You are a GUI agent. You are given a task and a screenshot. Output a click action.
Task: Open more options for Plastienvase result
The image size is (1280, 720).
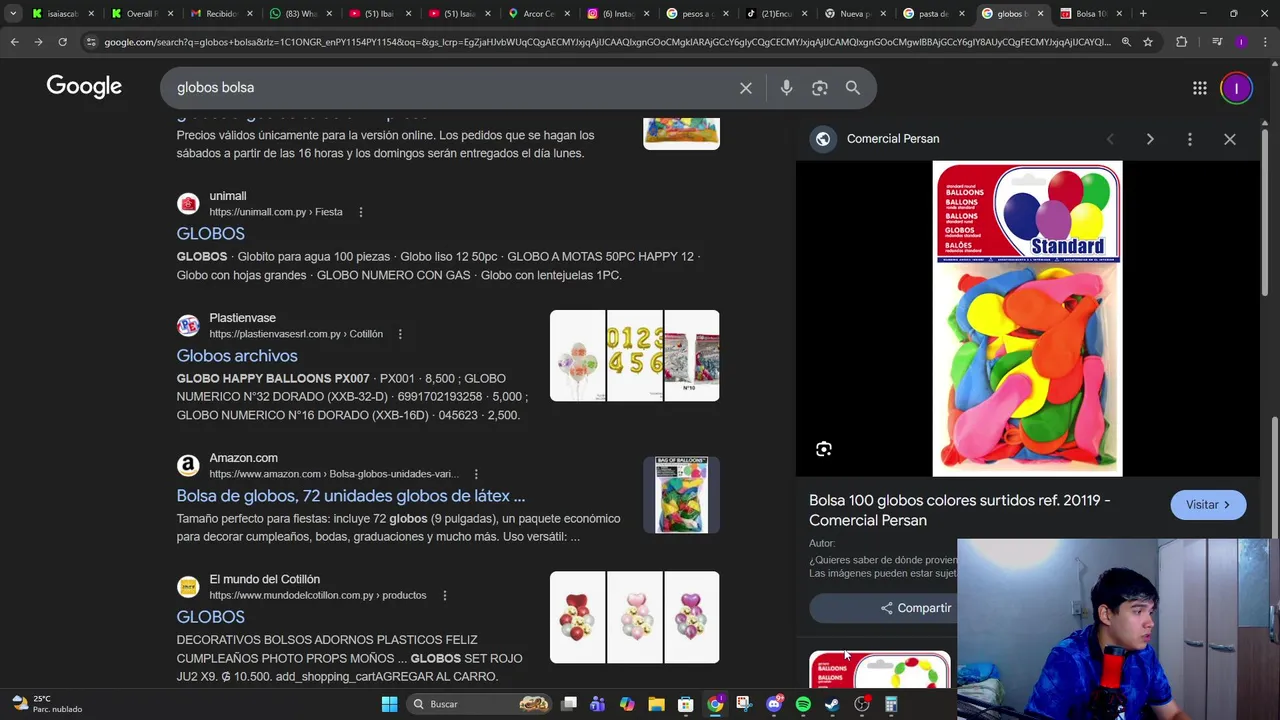[x=400, y=334]
